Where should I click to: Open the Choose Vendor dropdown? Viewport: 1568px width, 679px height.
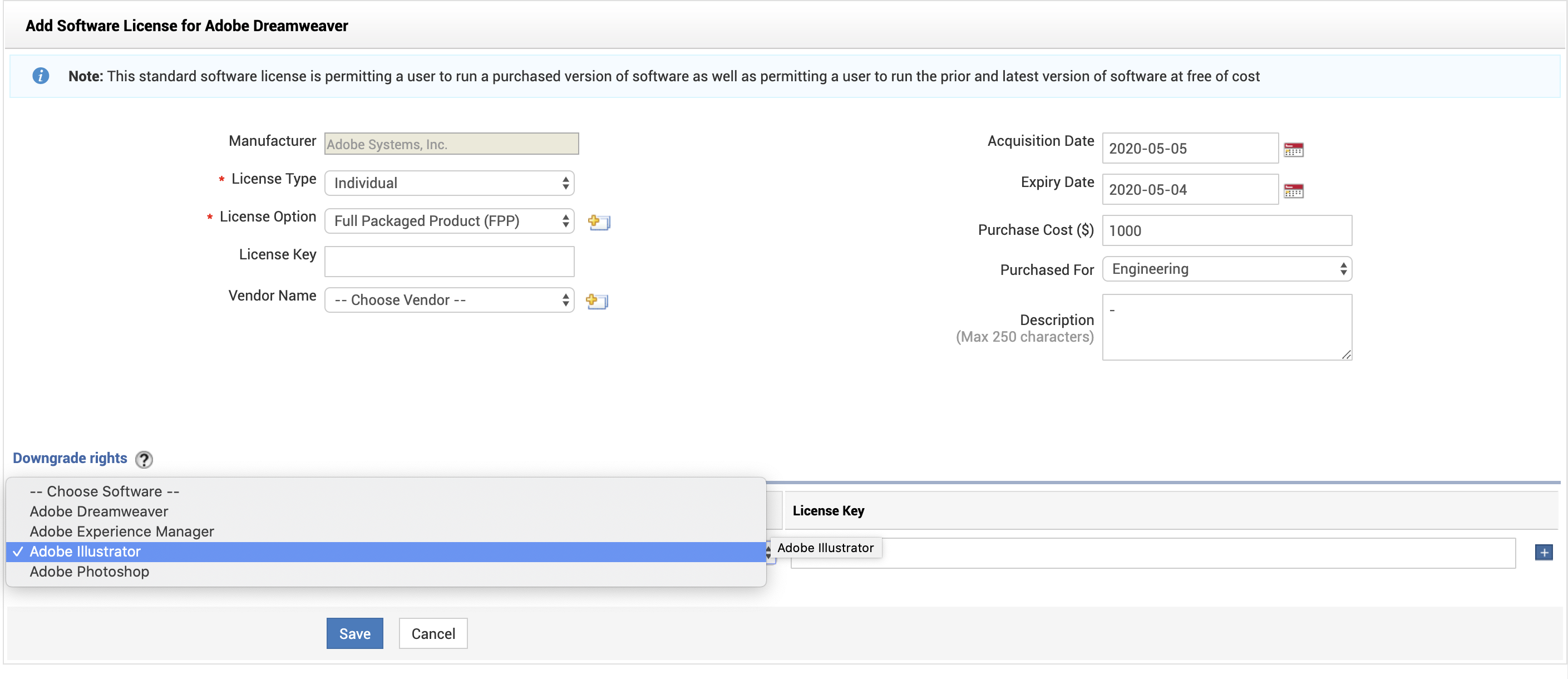tap(449, 300)
